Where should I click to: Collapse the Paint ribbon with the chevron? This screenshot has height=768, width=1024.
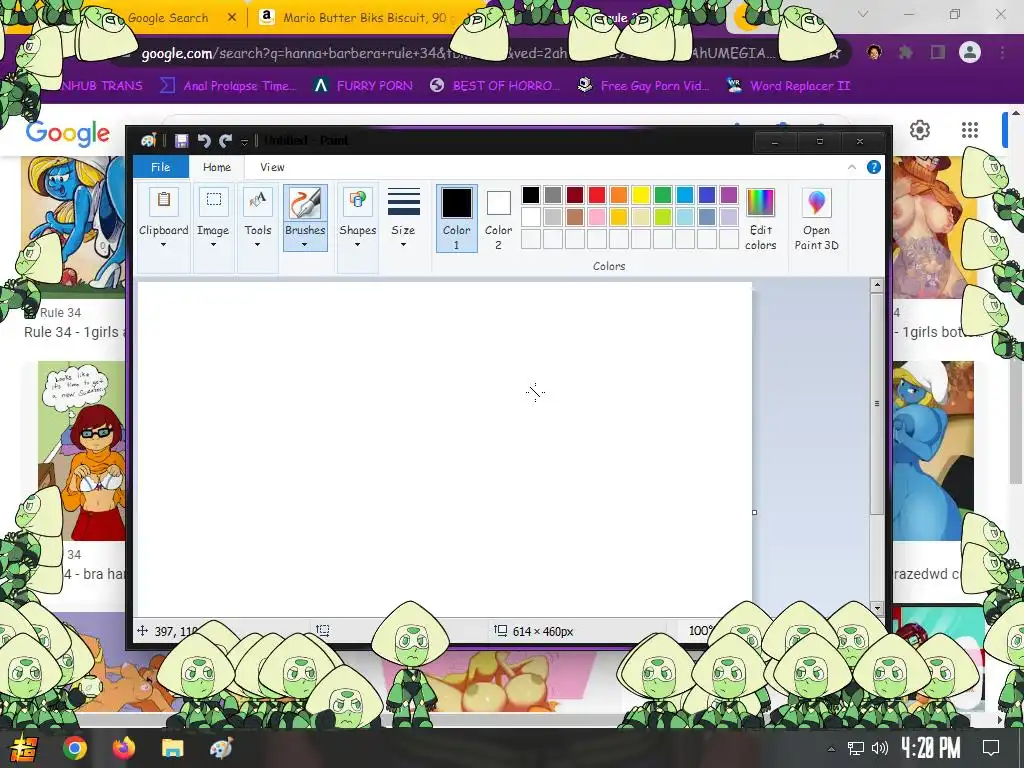[852, 167]
